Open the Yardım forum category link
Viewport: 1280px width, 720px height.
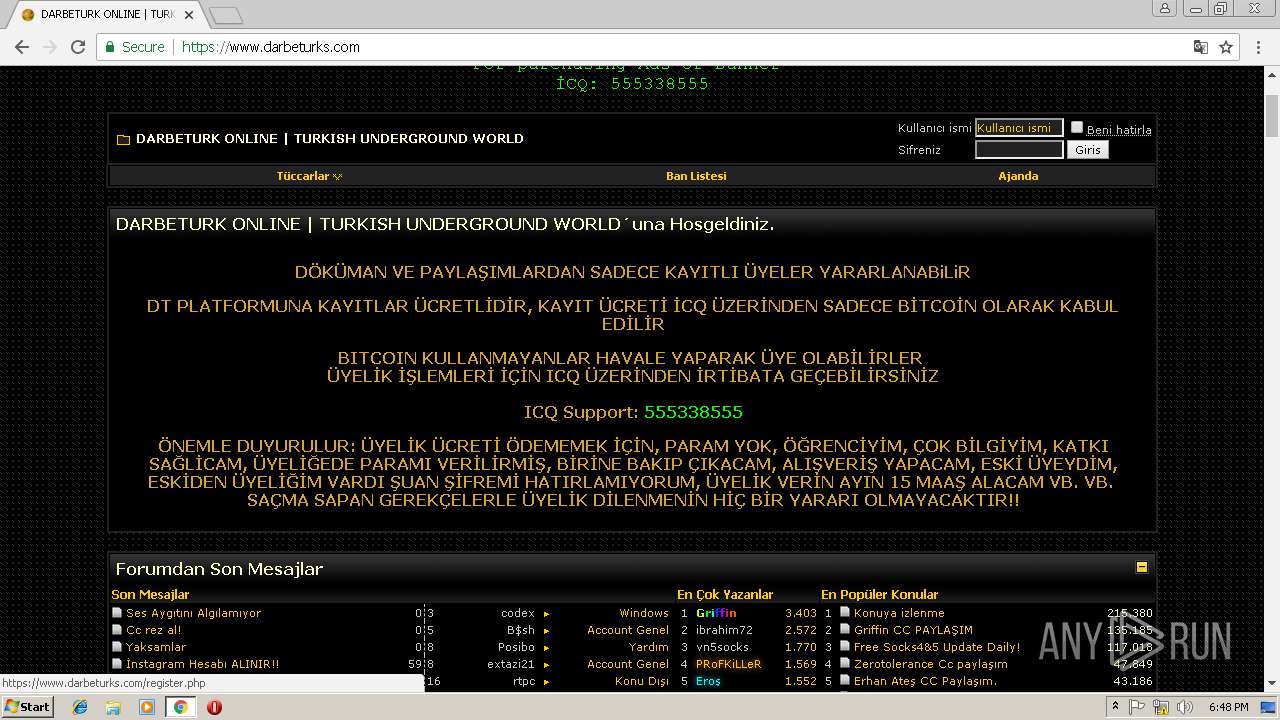(649, 647)
